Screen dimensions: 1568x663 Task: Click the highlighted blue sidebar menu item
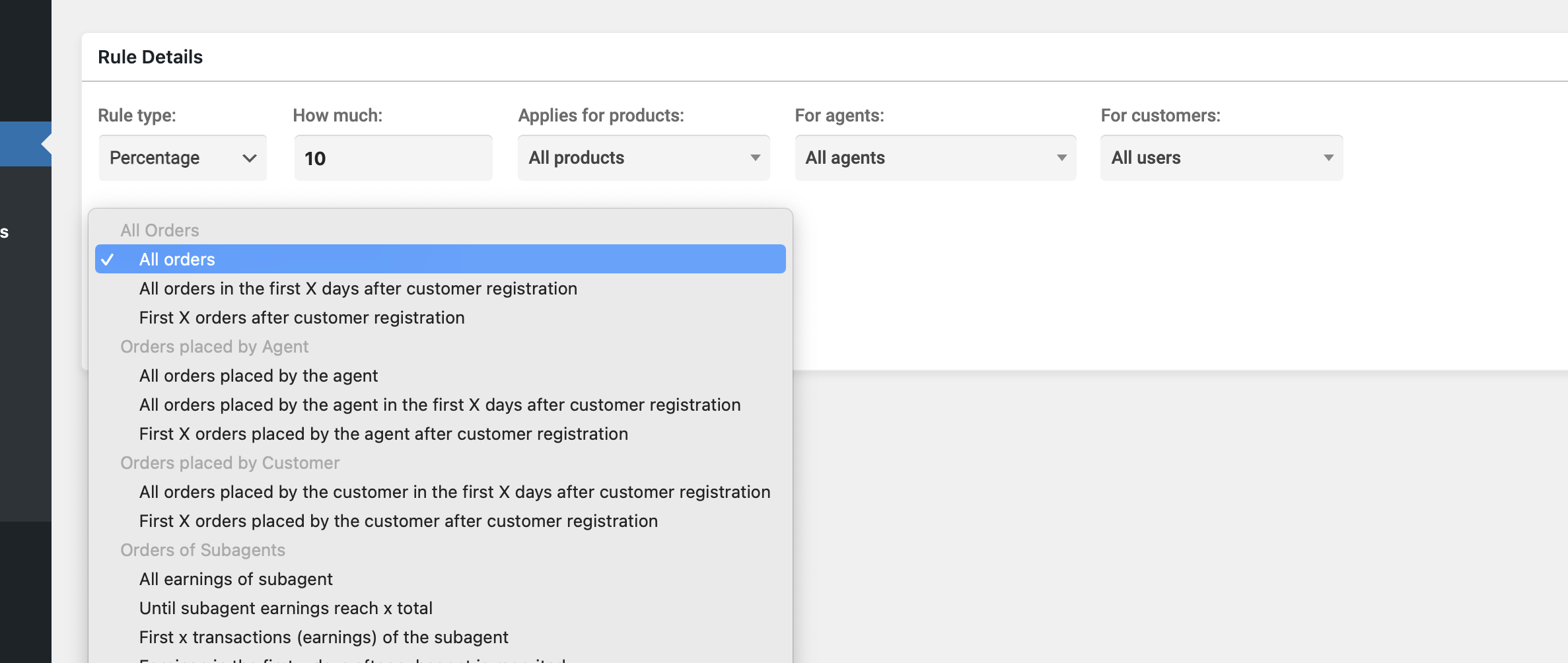coord(26,144)
